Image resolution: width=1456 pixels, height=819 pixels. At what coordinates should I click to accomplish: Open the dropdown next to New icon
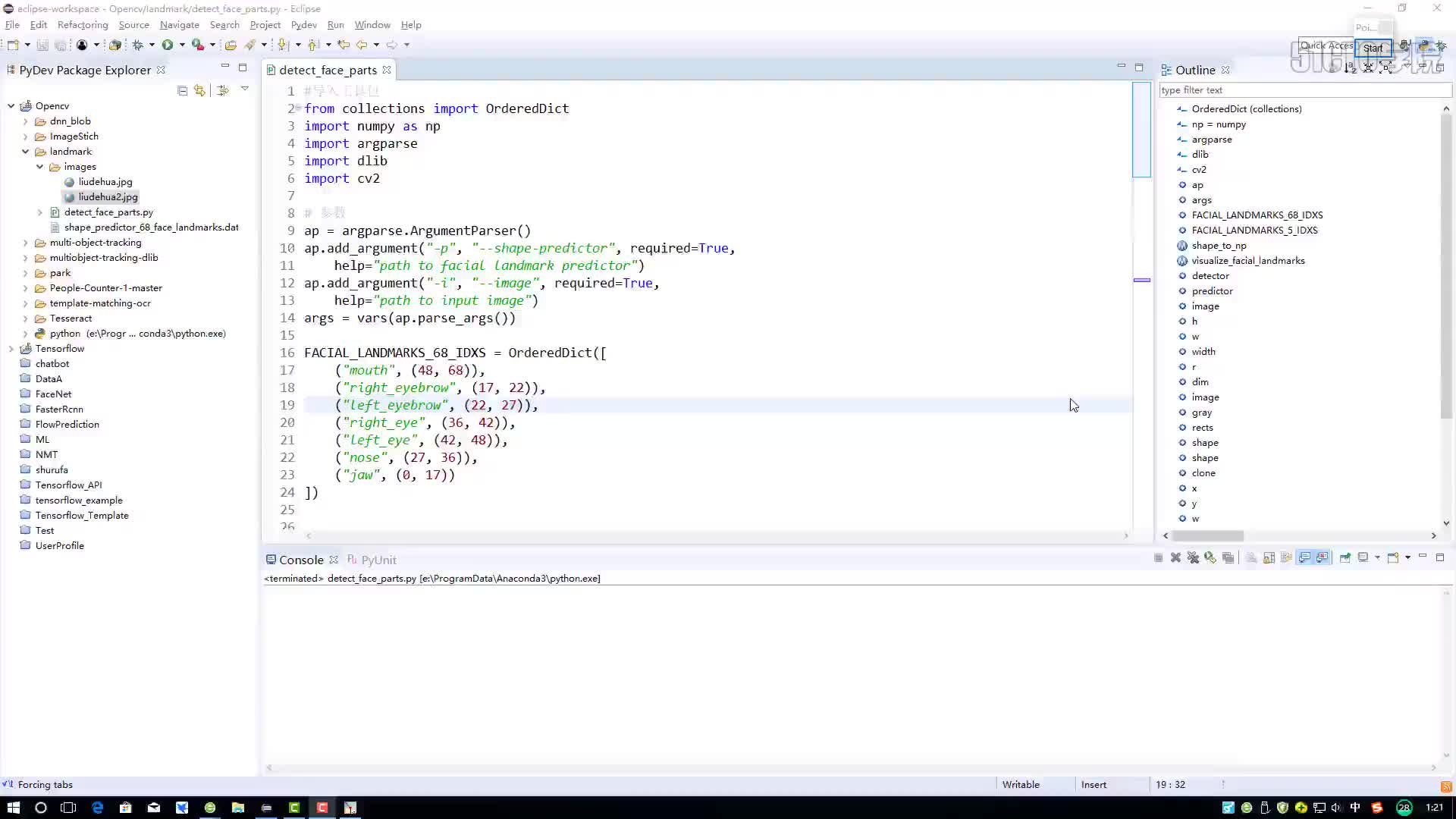pyautogui.click(x=27, y=45)
